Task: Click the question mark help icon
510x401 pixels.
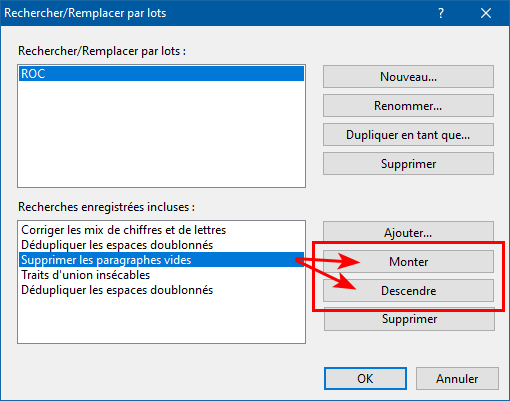Action: pyautogui.click(x=441, y=13)
